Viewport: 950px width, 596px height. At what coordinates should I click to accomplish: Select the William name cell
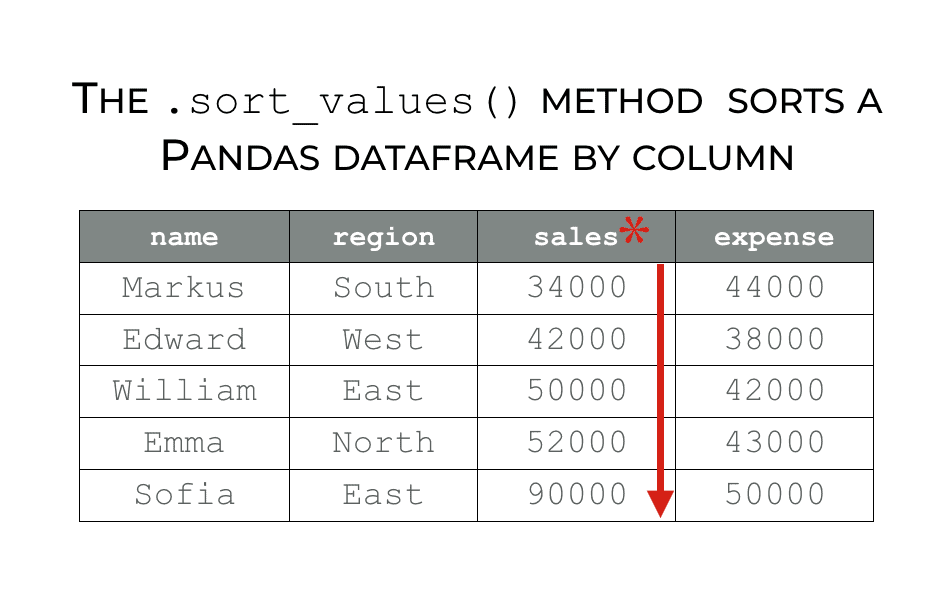tap(184, 391)
